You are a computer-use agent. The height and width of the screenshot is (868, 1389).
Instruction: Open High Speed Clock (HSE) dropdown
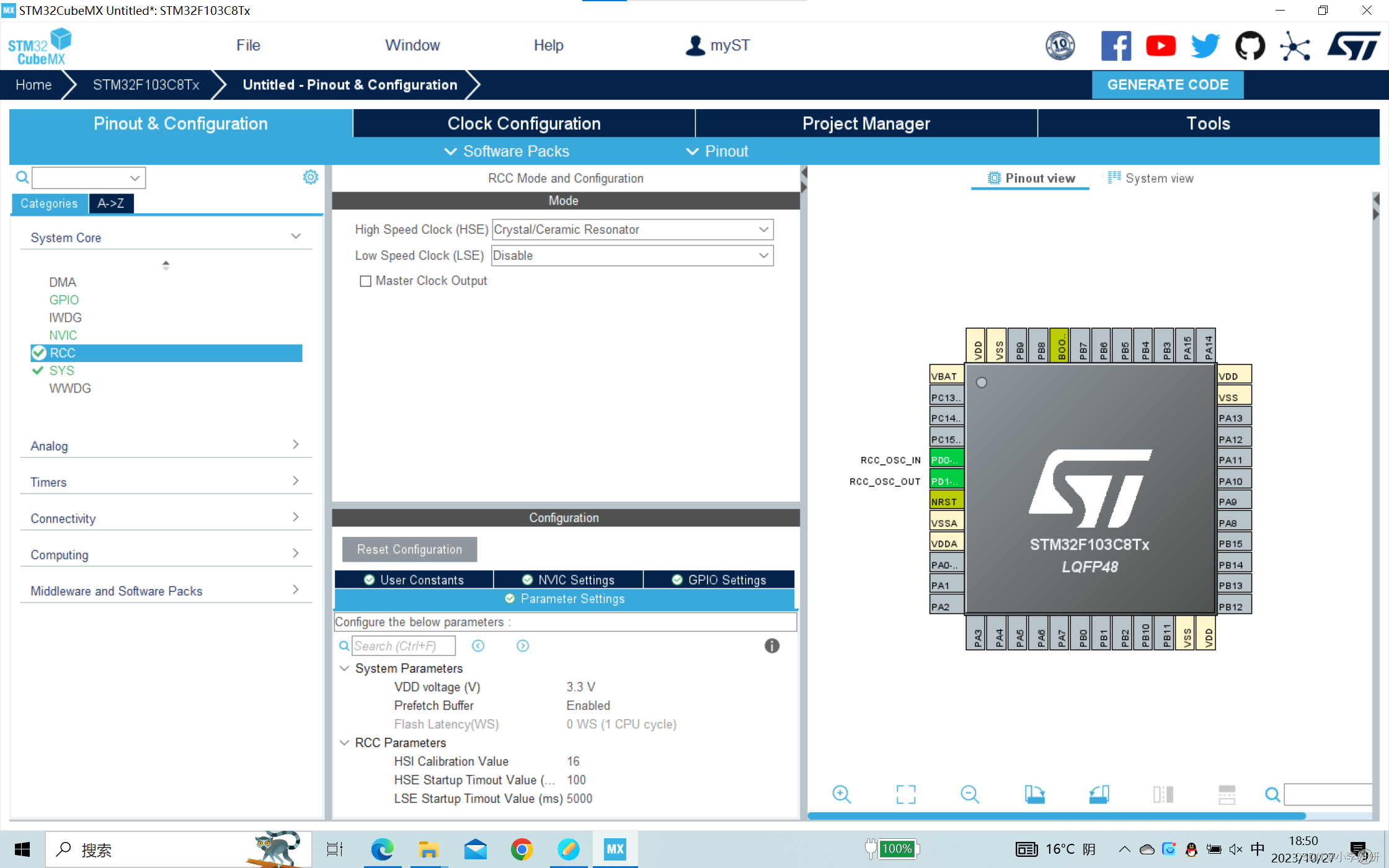pos(632,229)
